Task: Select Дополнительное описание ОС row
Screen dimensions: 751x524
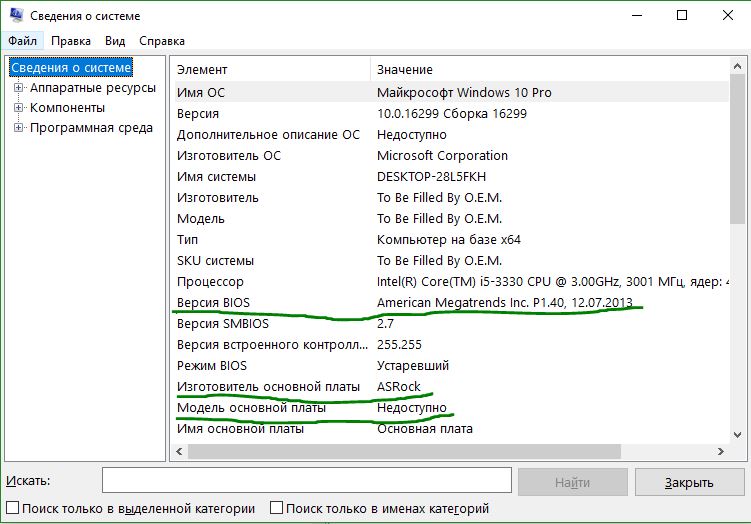Action: point(451,135)
